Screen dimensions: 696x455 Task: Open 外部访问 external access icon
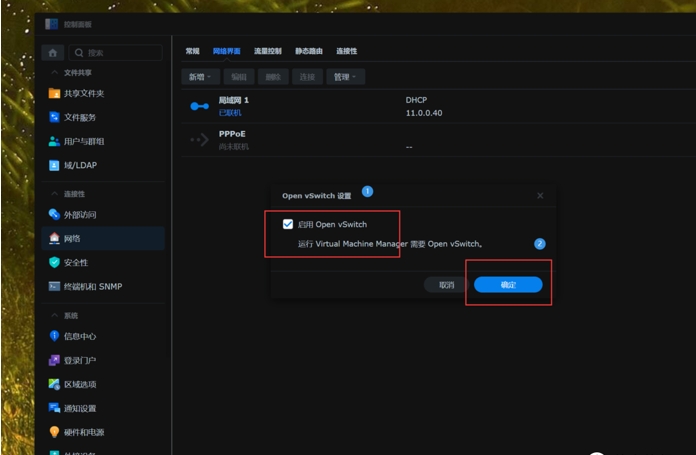(x=54, y=214)
